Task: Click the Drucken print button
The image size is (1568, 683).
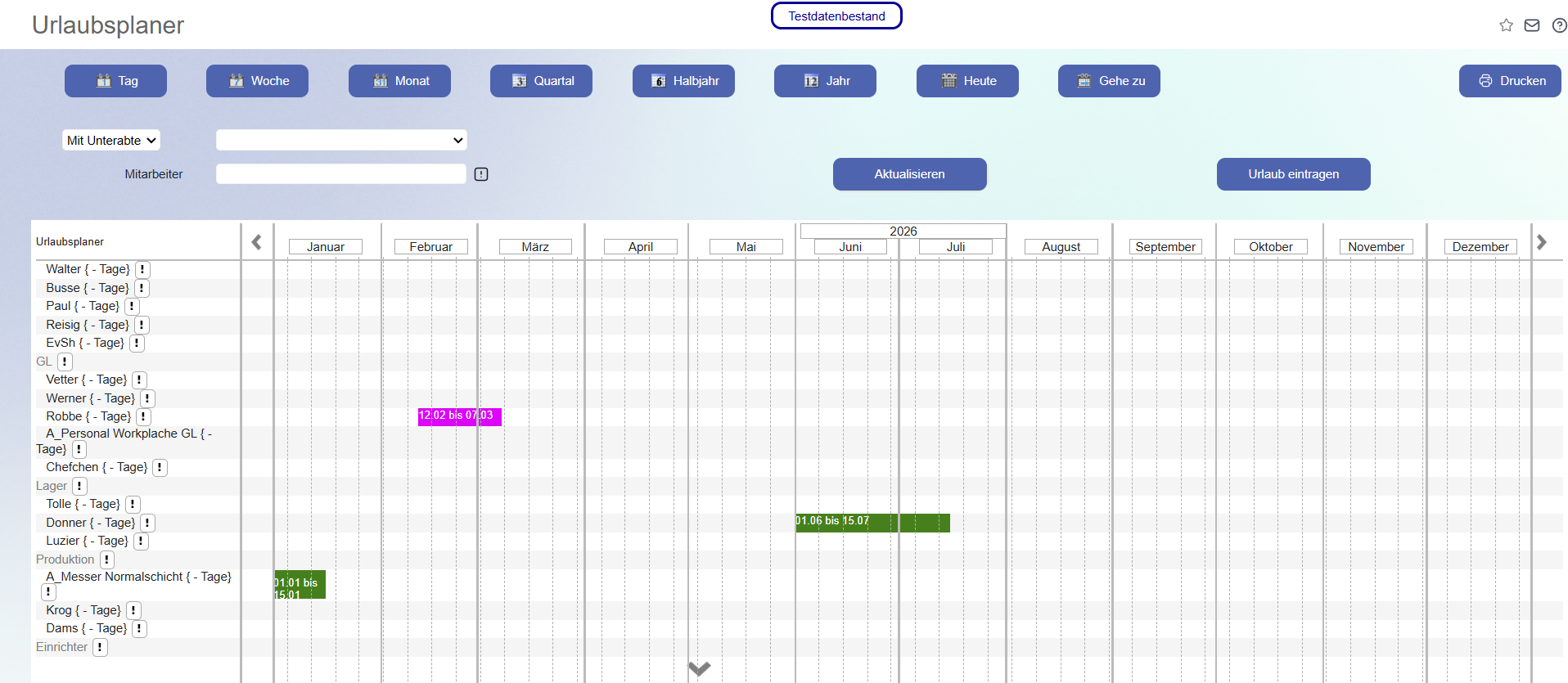Action: (x=1510, y=81)
